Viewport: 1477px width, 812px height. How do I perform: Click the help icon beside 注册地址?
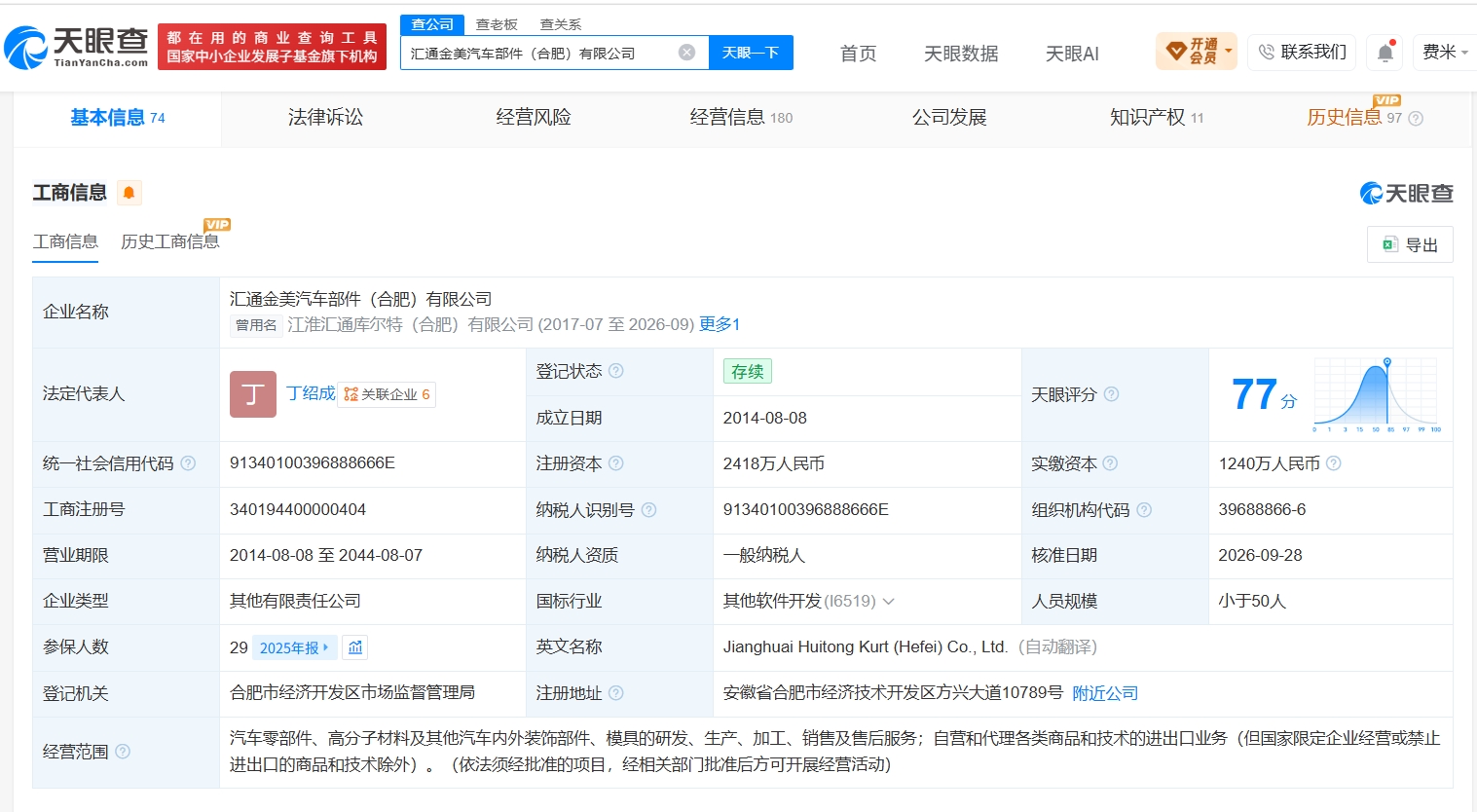tap(616, 693)
